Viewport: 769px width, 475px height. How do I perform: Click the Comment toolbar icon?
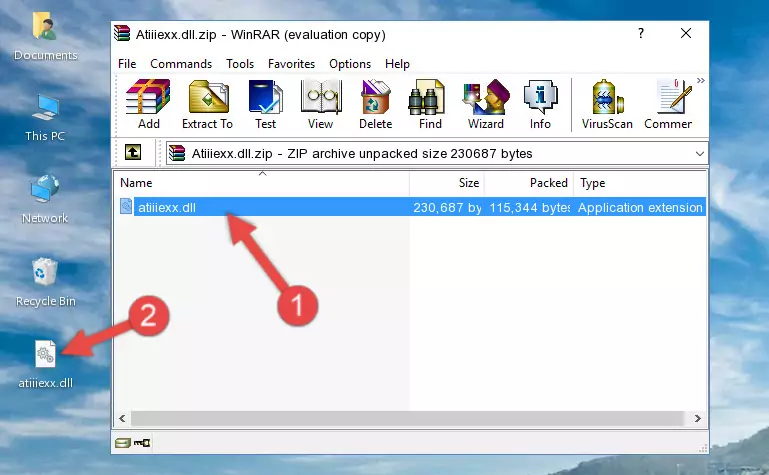point(668,104)
